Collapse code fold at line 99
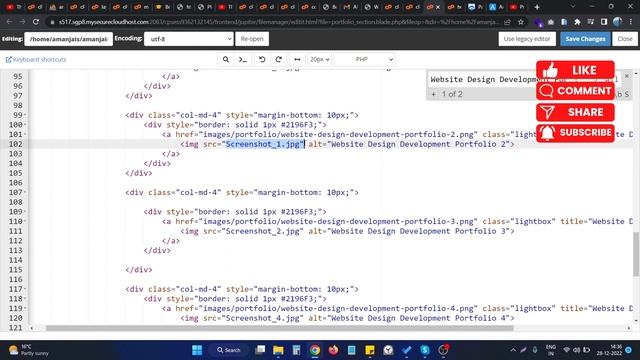 point(26,115)
